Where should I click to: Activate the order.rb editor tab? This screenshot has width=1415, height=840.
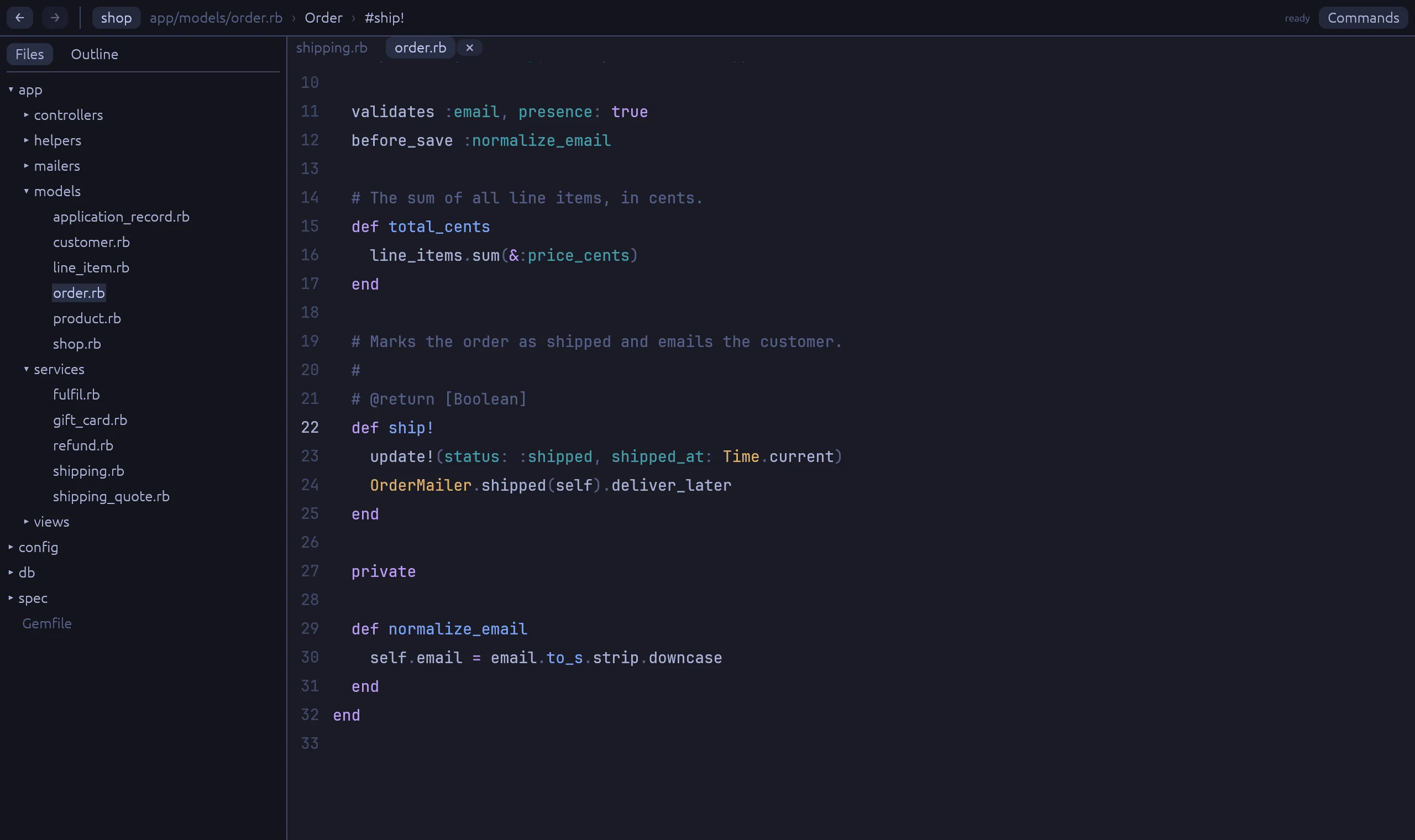point(420,48)
